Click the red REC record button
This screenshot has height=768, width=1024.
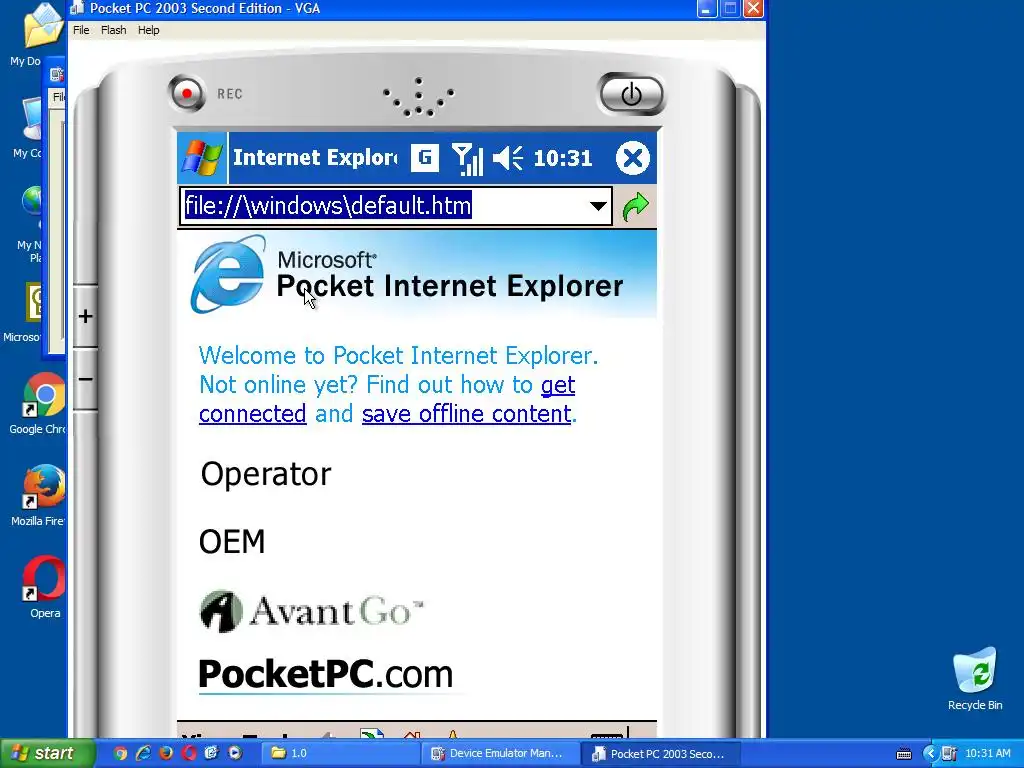[x=187, y=93]
